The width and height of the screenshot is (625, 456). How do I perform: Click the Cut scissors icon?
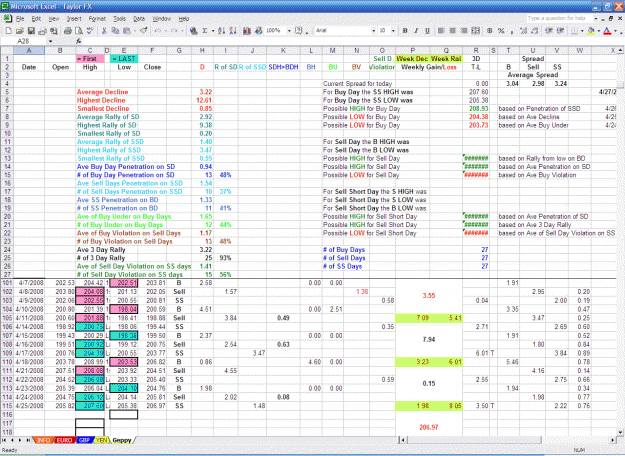pos(104,31)
